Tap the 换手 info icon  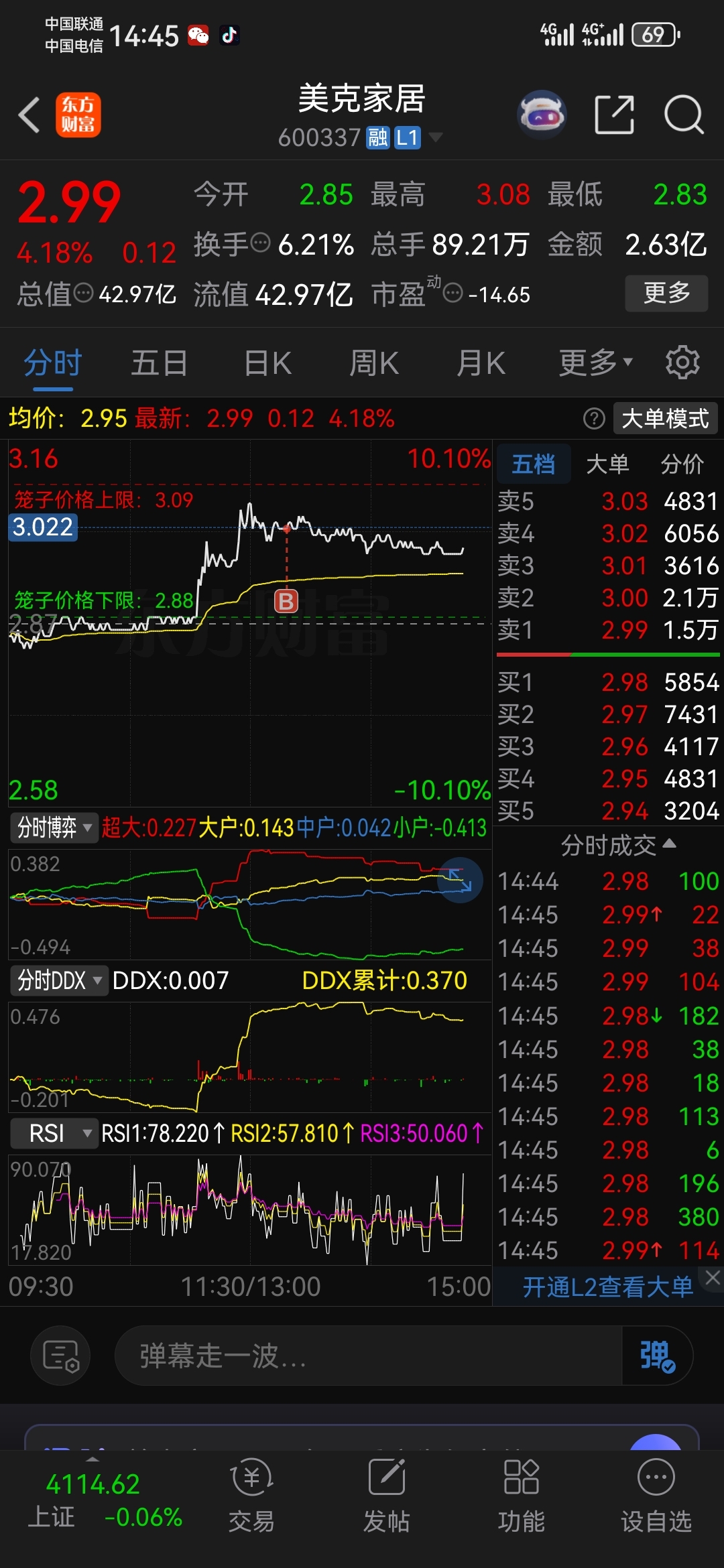coord(260,242)
